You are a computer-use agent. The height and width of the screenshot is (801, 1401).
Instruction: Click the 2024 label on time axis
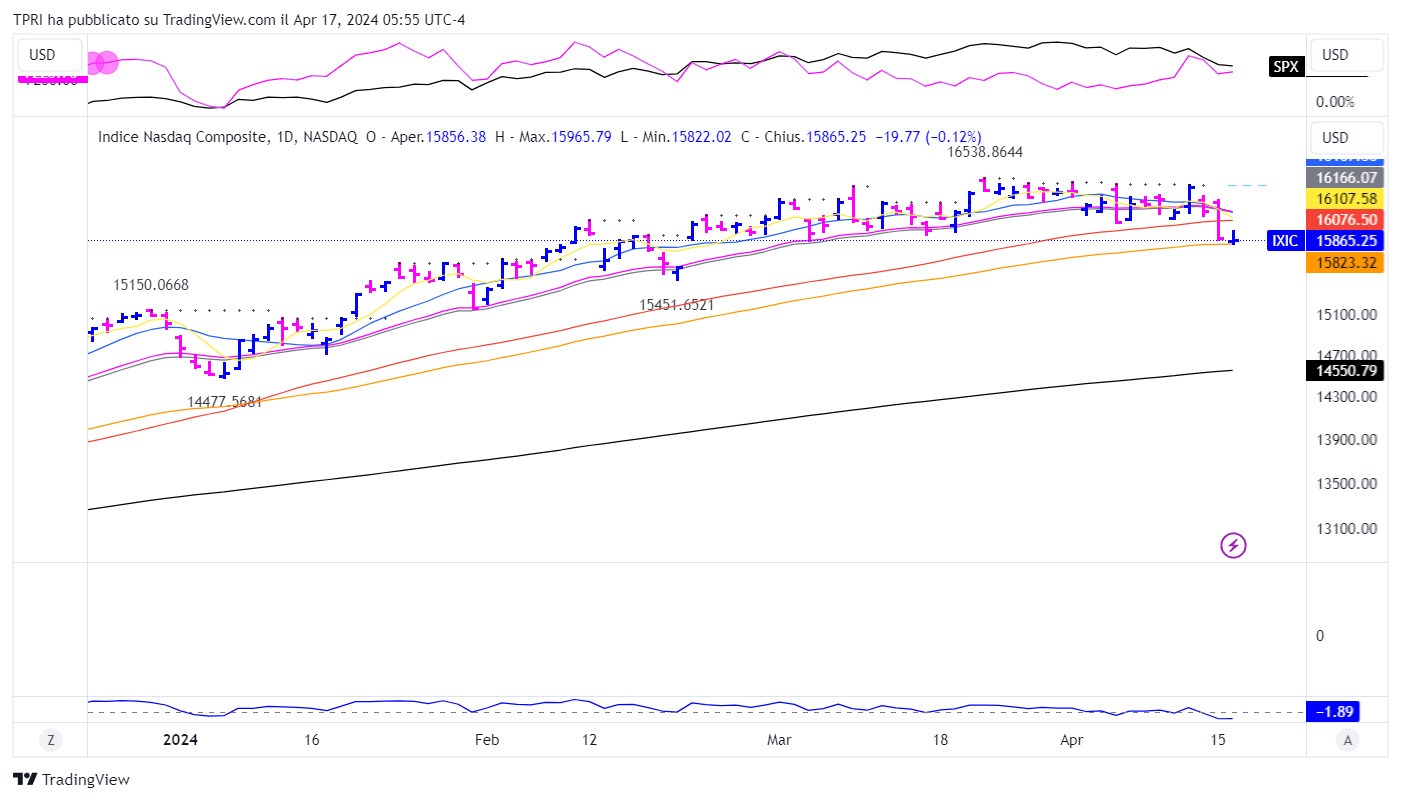pos(181,740)
